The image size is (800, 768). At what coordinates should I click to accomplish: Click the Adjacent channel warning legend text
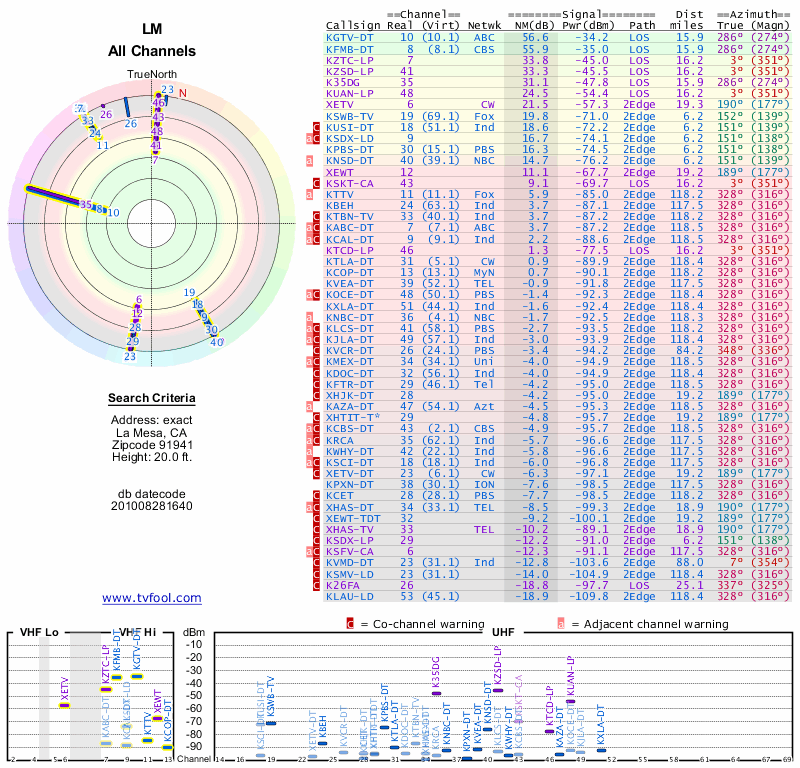(x=656, y=624)
